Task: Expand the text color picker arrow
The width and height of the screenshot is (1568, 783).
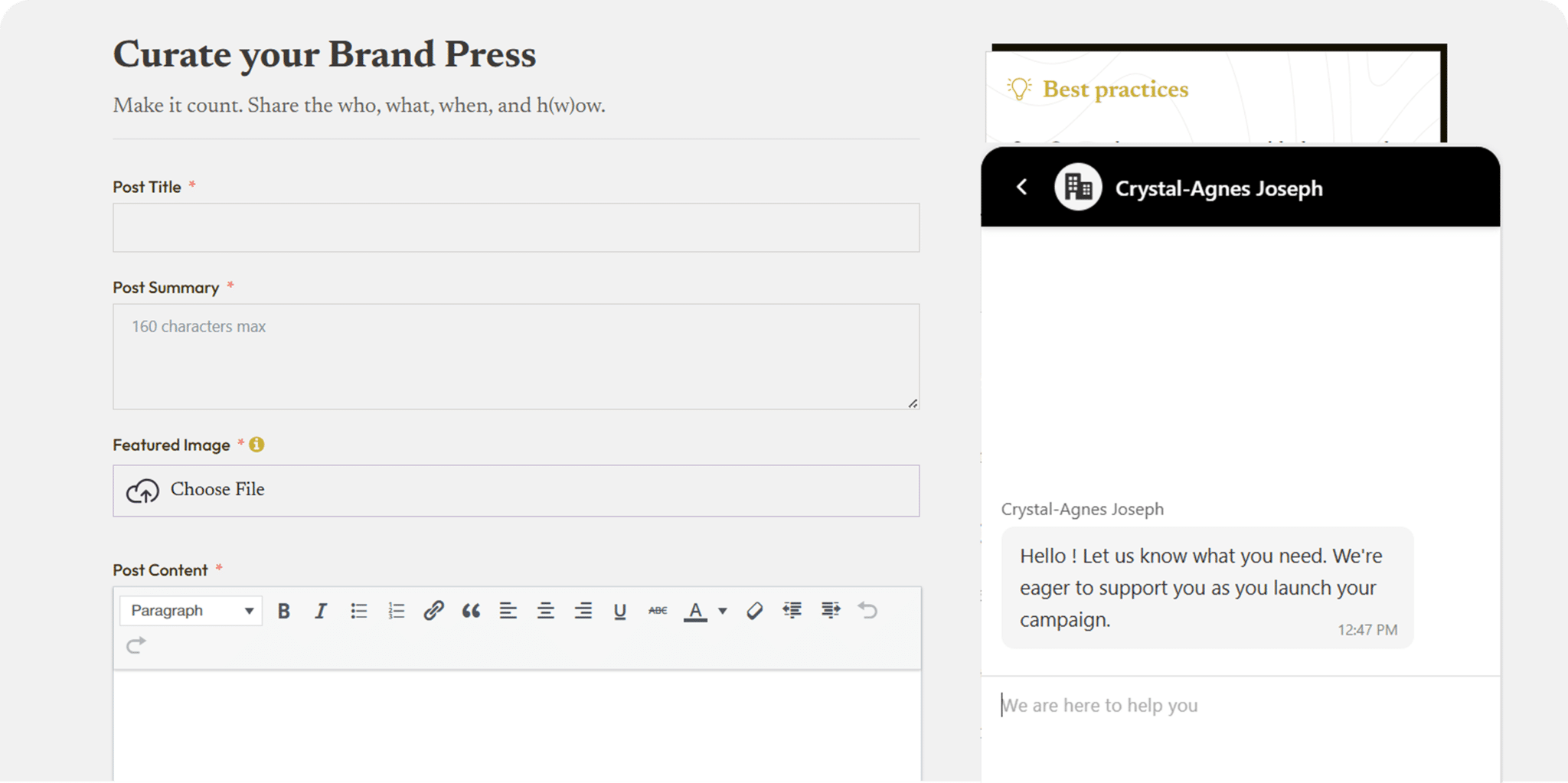Action: pos(722,611)
